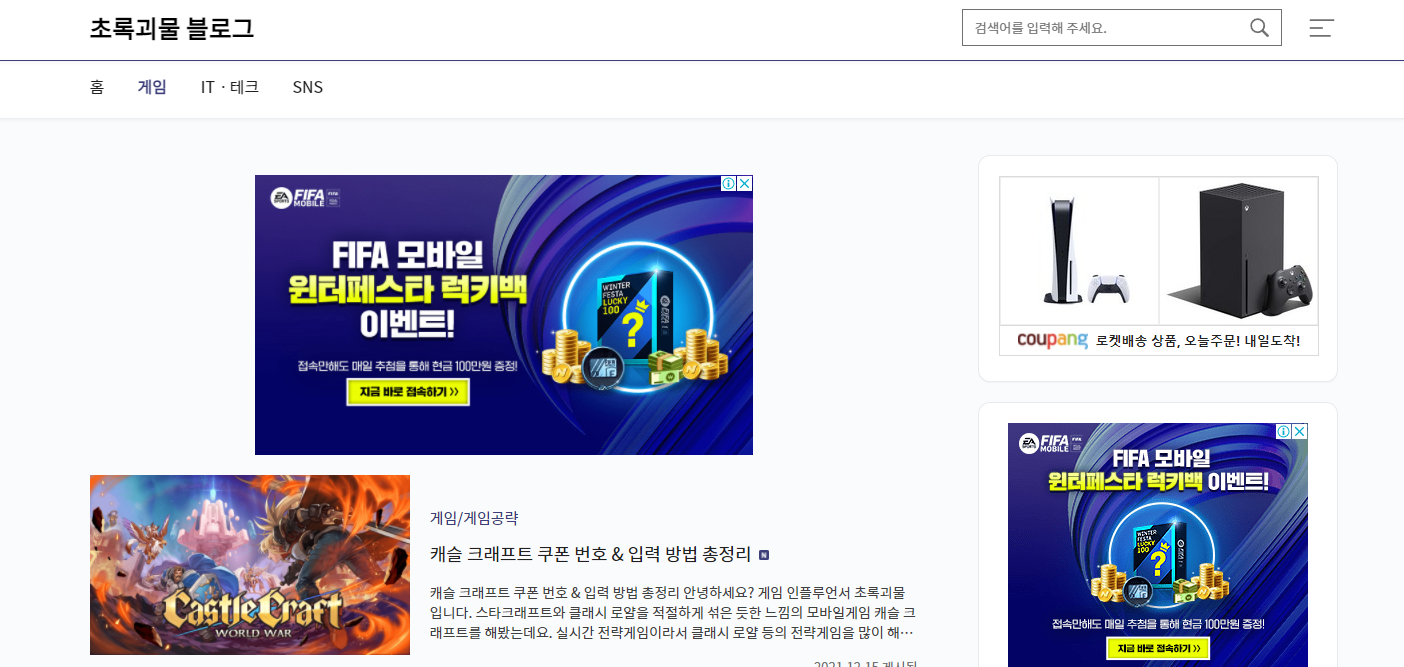Go to the SNS category

click(x=308, y=87)
